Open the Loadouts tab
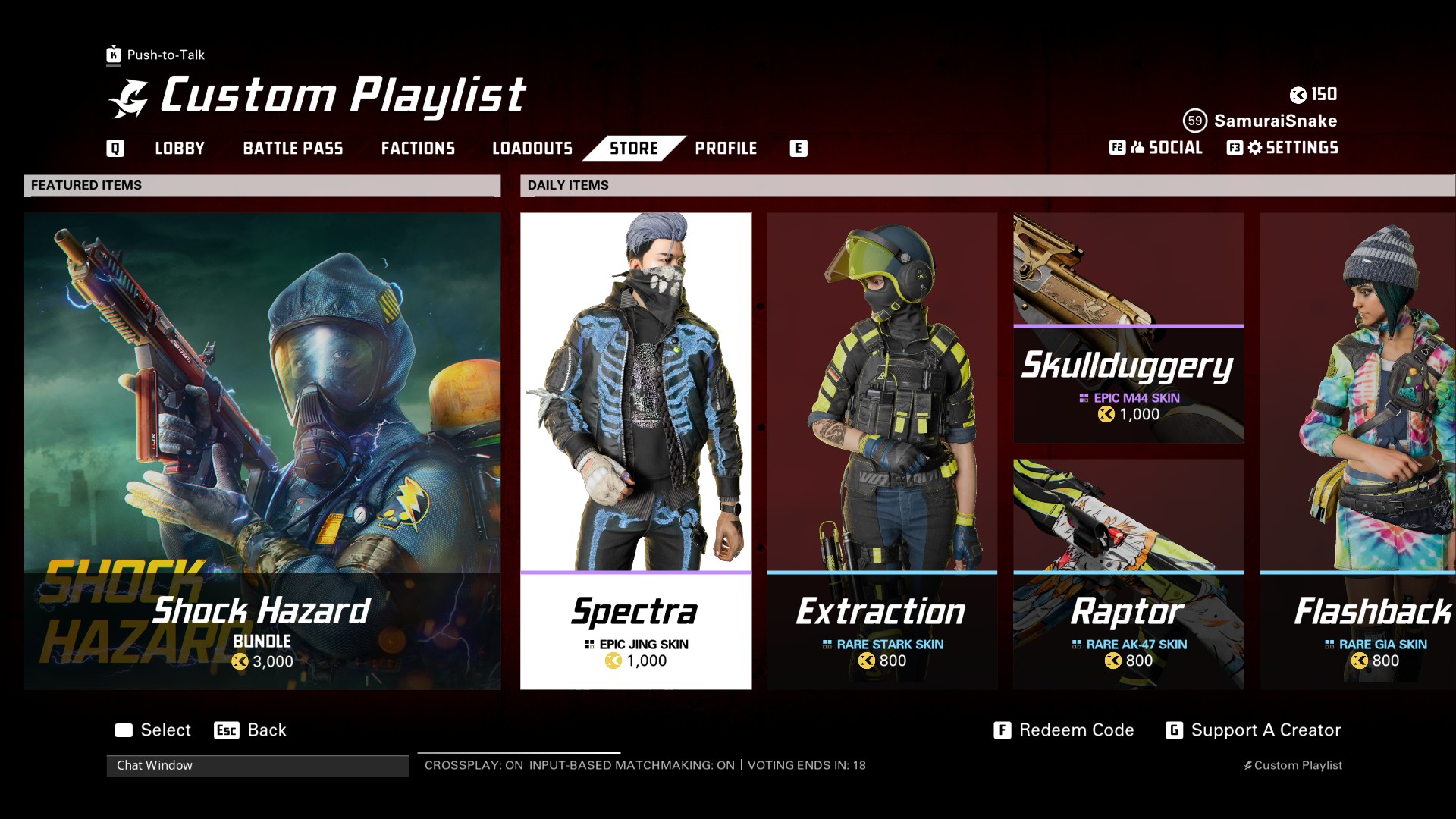 coord(532,148)
